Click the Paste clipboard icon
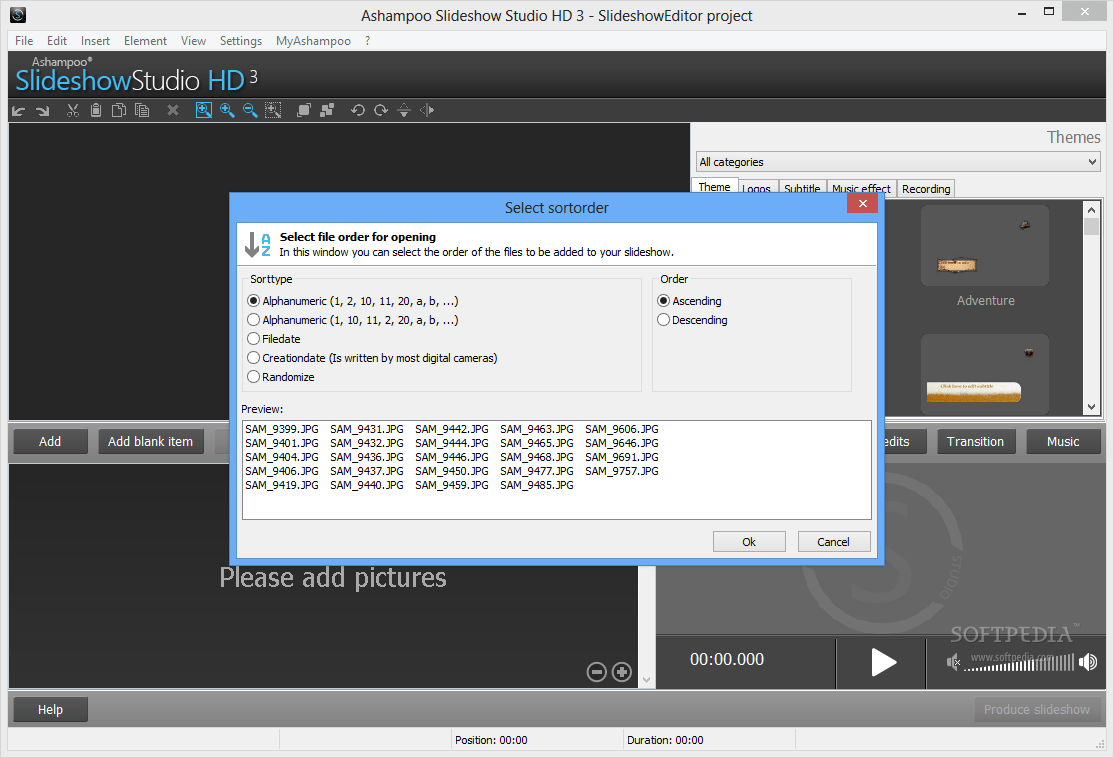This screenshot has height=758, width=1114. [95, 110]
